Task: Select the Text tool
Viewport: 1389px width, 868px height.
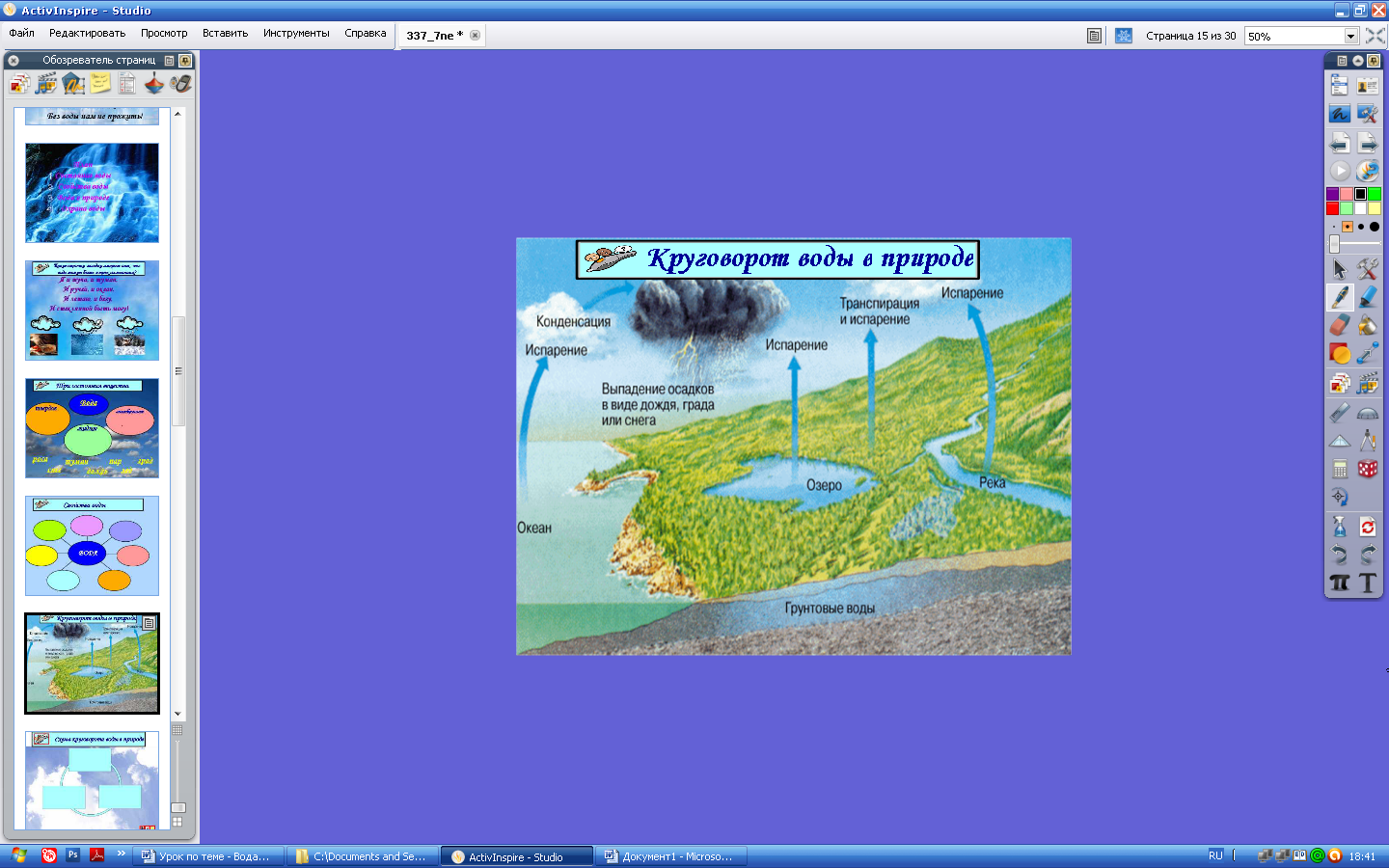Action: 1368,583
